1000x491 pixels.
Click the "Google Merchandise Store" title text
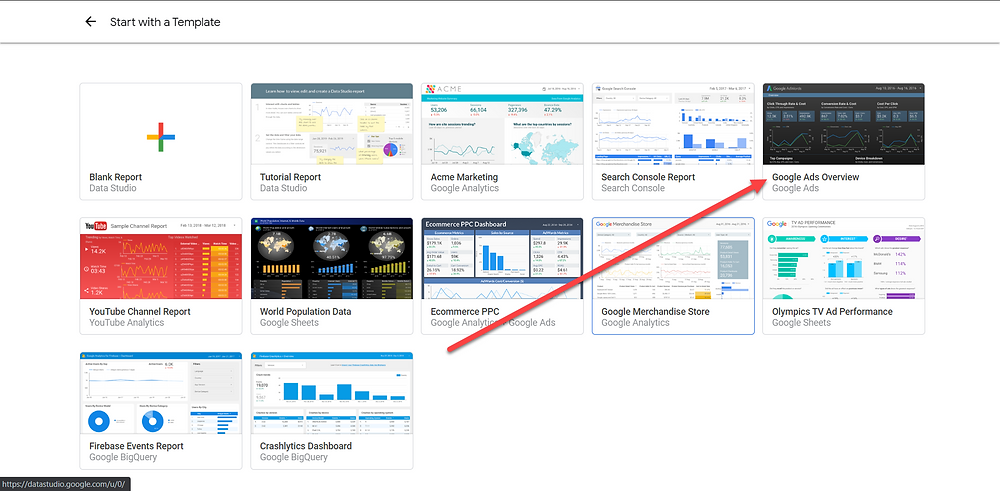pos(655,312)
